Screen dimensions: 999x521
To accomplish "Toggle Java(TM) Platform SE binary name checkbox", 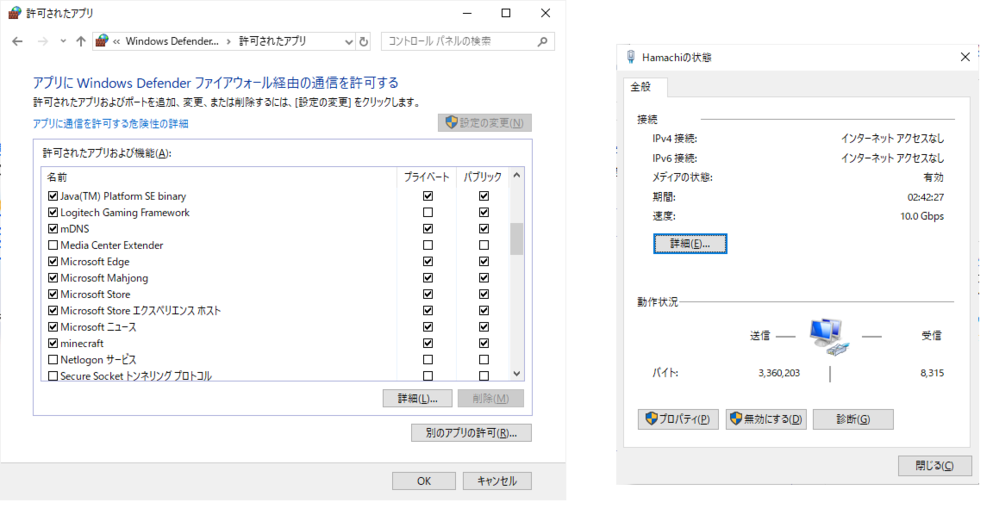I will point(53,196).
